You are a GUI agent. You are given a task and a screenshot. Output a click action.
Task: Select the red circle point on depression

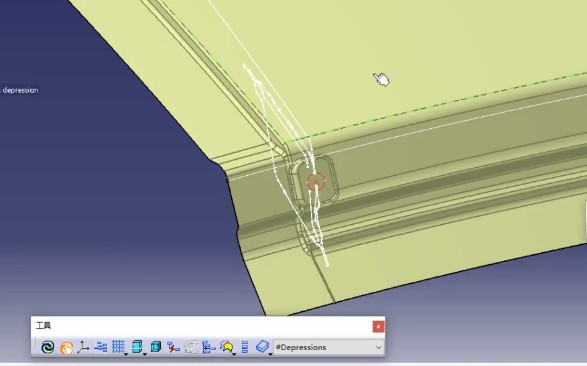(x=316, y=182)
